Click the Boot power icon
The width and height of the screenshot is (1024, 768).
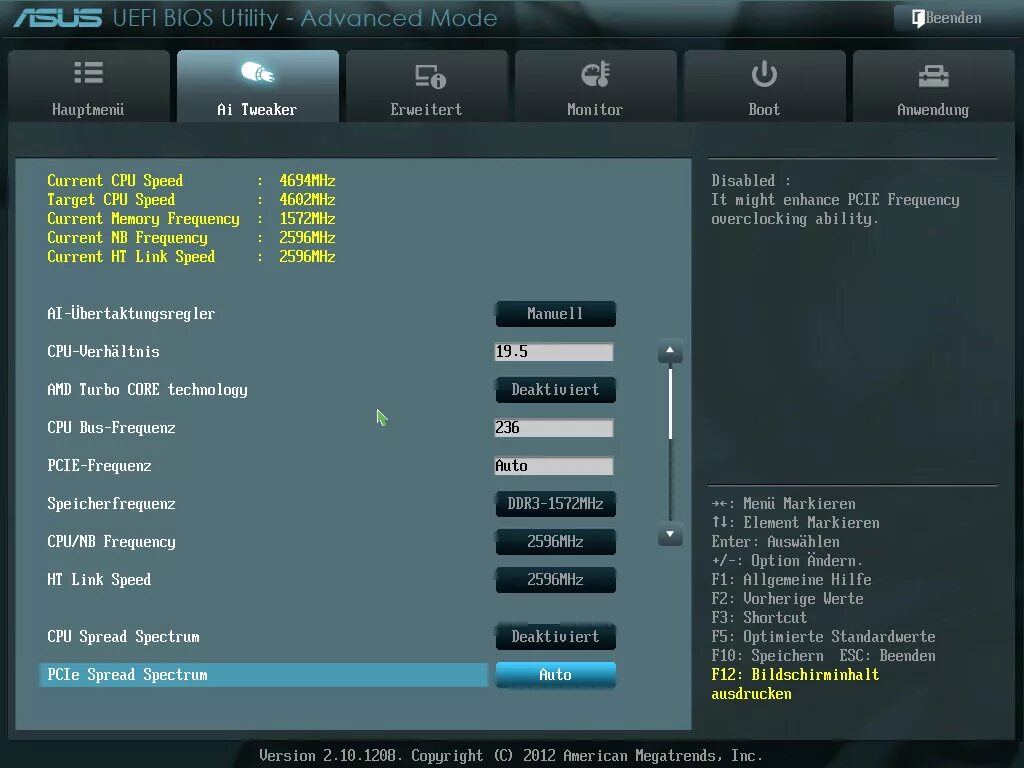[x=764, y=74]
